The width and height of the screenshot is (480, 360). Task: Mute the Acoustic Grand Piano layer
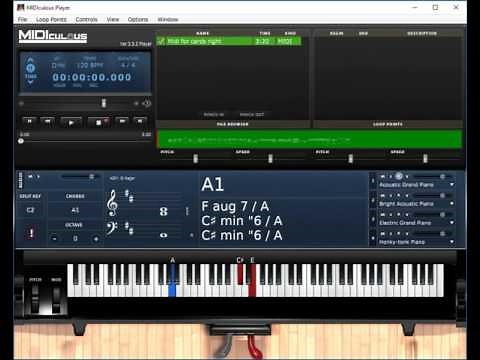382,176
